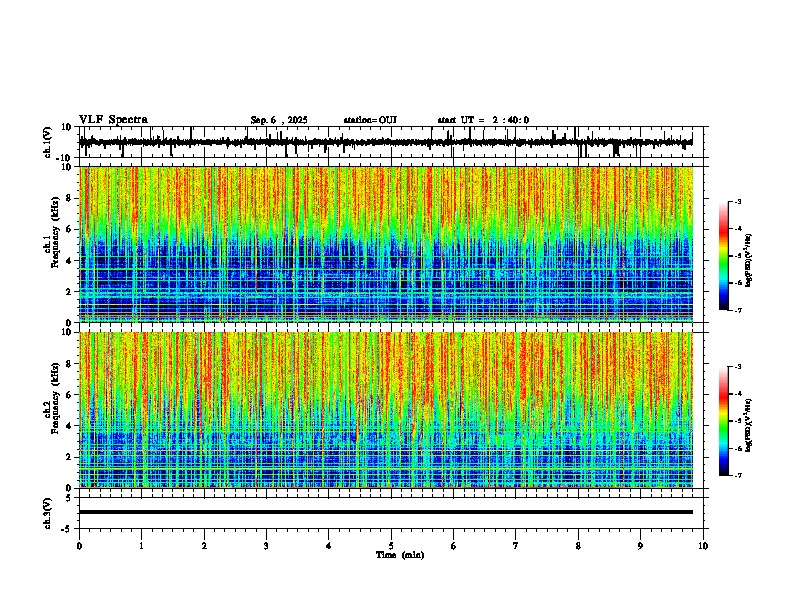Click time axis tick label '1'
The width and height of the screenshot is (792, 612).
(141, 546)
